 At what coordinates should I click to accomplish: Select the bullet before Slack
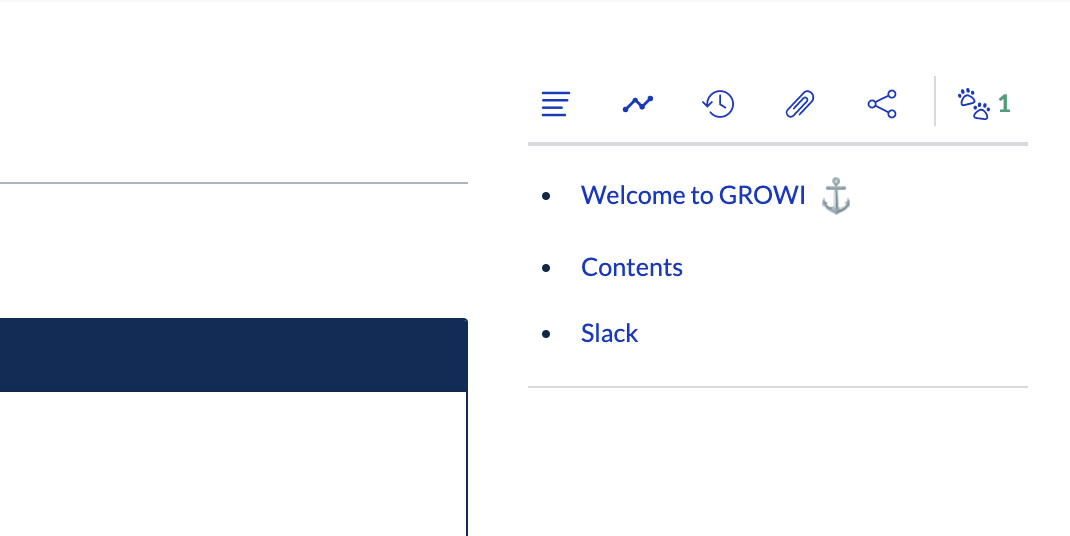[545, 334]
